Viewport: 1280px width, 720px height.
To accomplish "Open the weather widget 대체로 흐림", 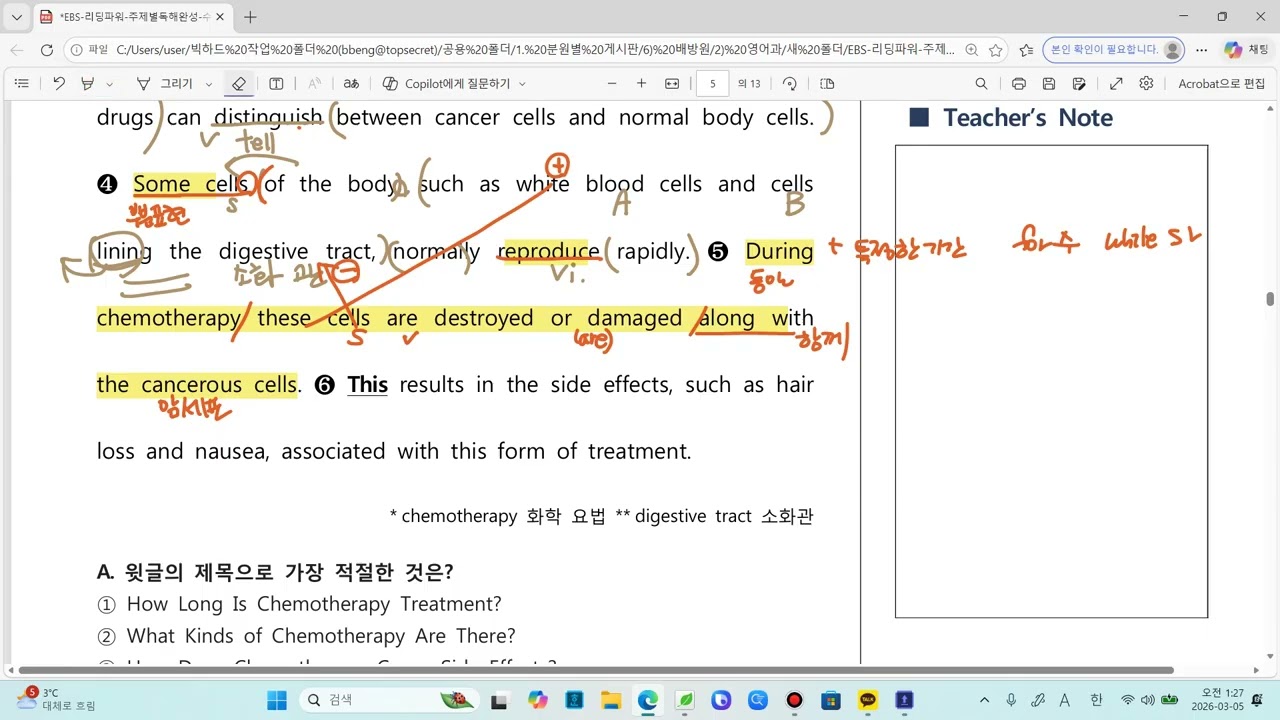I will [x=56, y=699].
